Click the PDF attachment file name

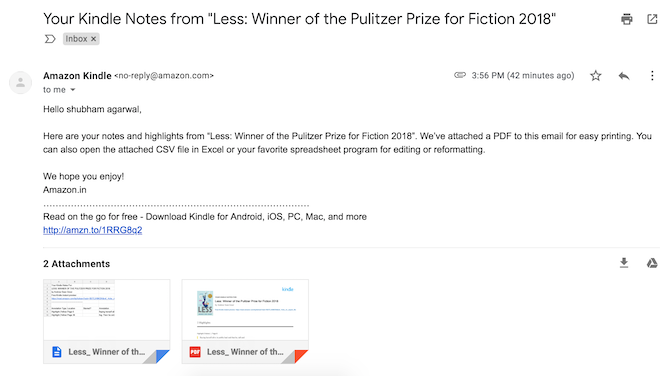coord(245,352)
